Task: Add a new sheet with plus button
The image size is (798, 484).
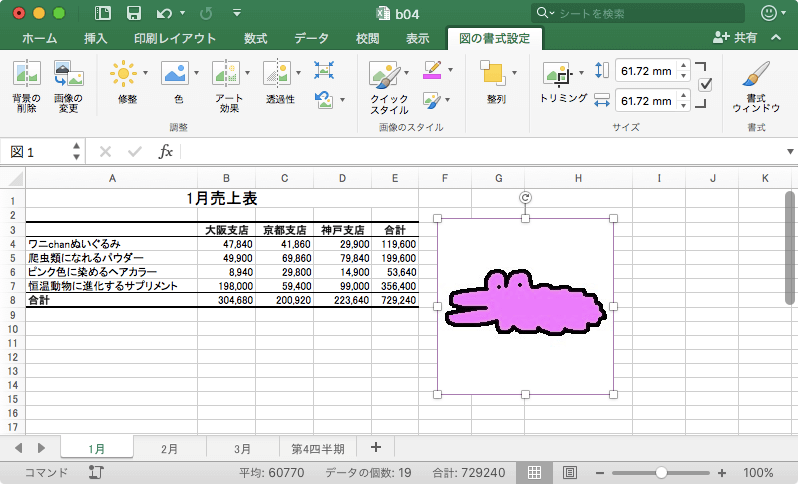Action: click(x=376, y=447)
